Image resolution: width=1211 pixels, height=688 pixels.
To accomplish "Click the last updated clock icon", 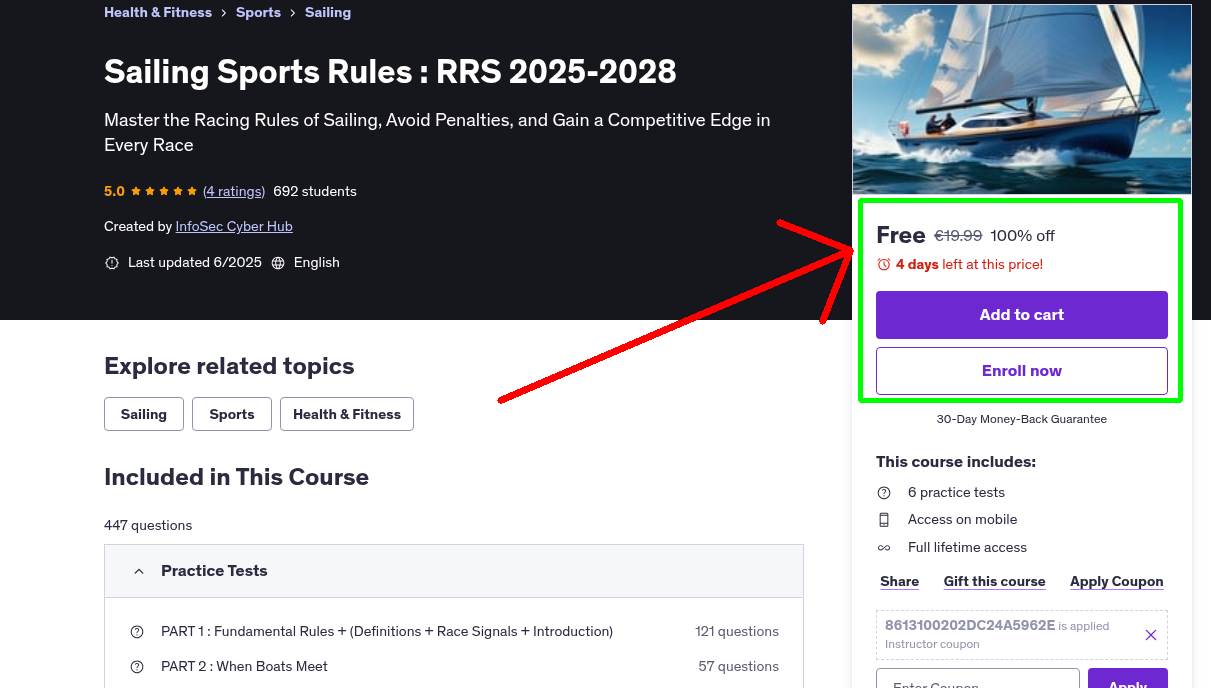I will click(111, 262).
